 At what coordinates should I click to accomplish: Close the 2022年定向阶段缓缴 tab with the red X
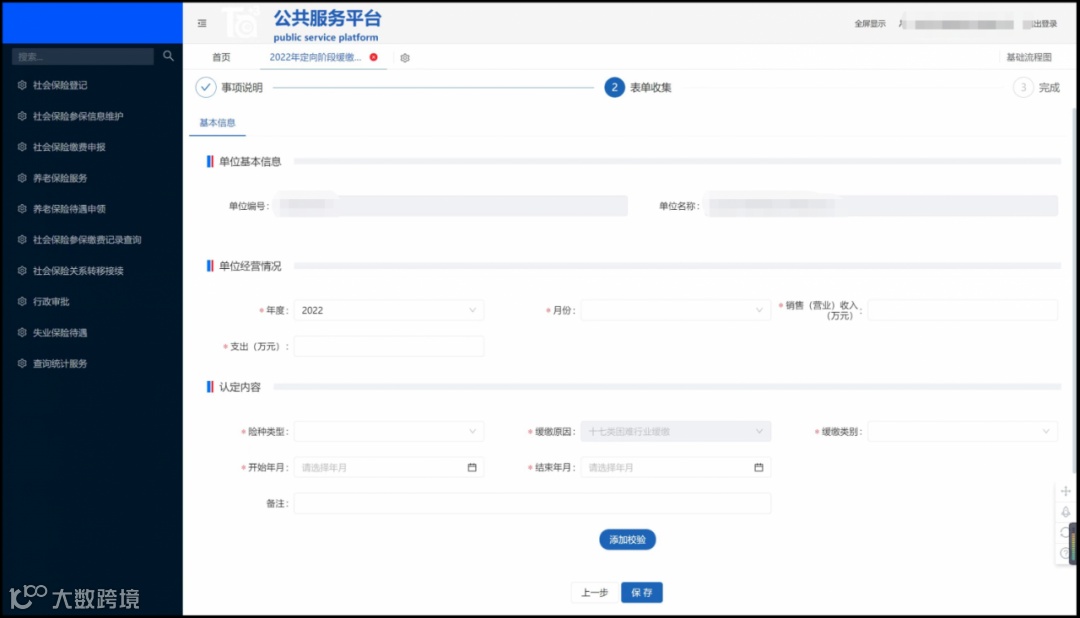[373, 57]
